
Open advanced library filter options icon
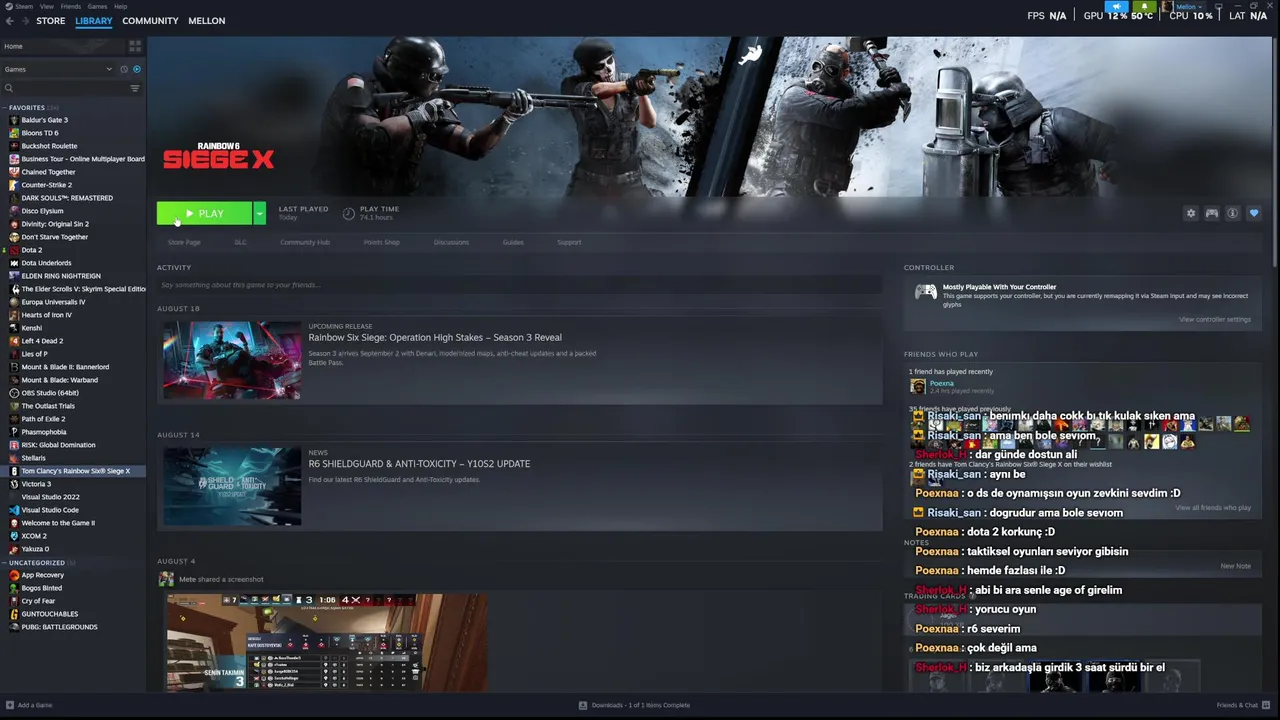tap(135, 88)
